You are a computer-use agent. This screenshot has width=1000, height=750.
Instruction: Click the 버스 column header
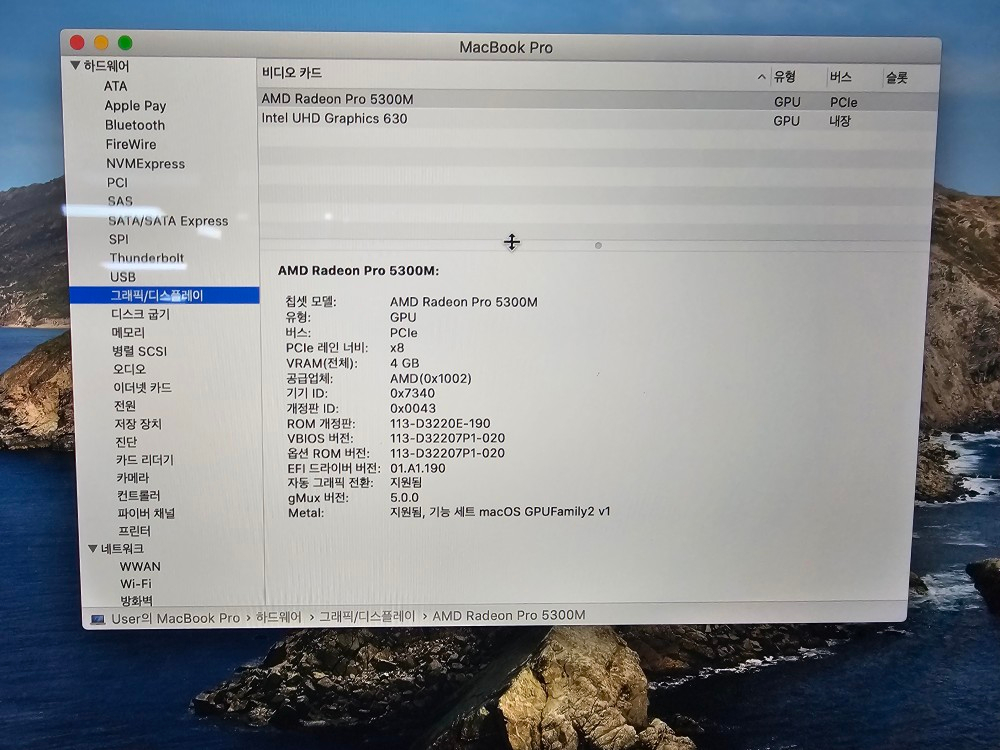pos(840,77)
